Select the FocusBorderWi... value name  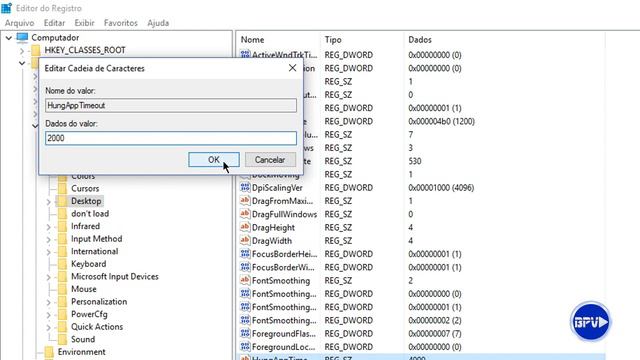point(283,267)
